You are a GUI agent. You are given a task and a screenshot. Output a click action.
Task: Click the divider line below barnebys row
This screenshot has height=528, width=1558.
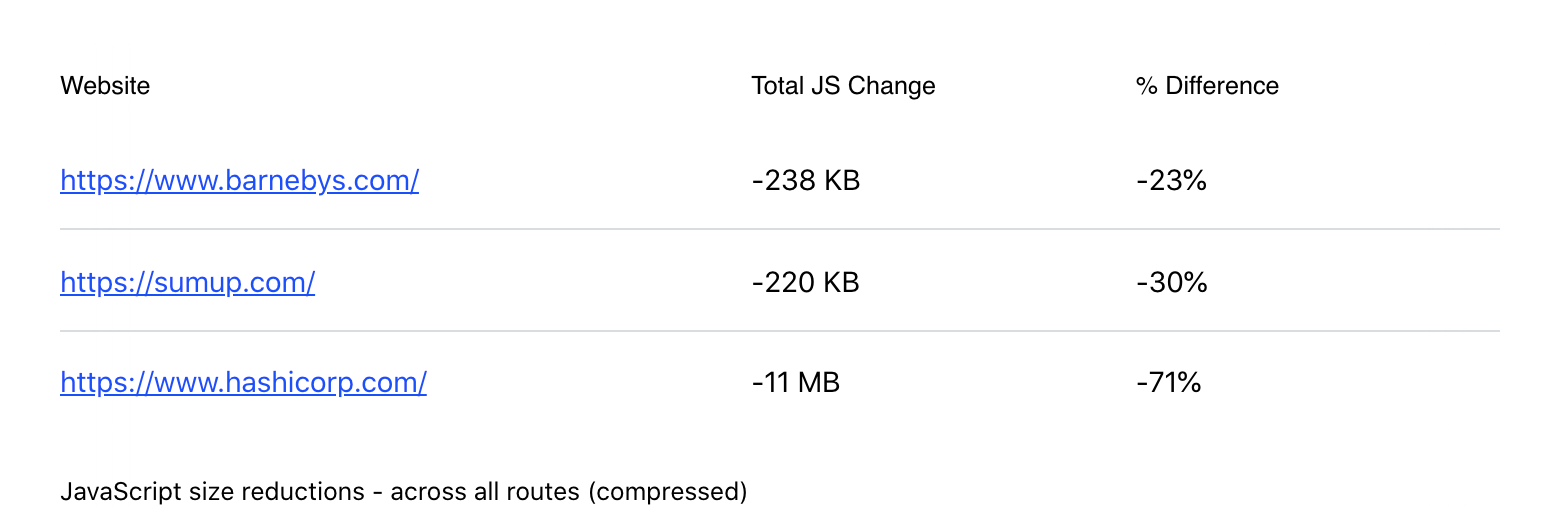coord(780,229)
